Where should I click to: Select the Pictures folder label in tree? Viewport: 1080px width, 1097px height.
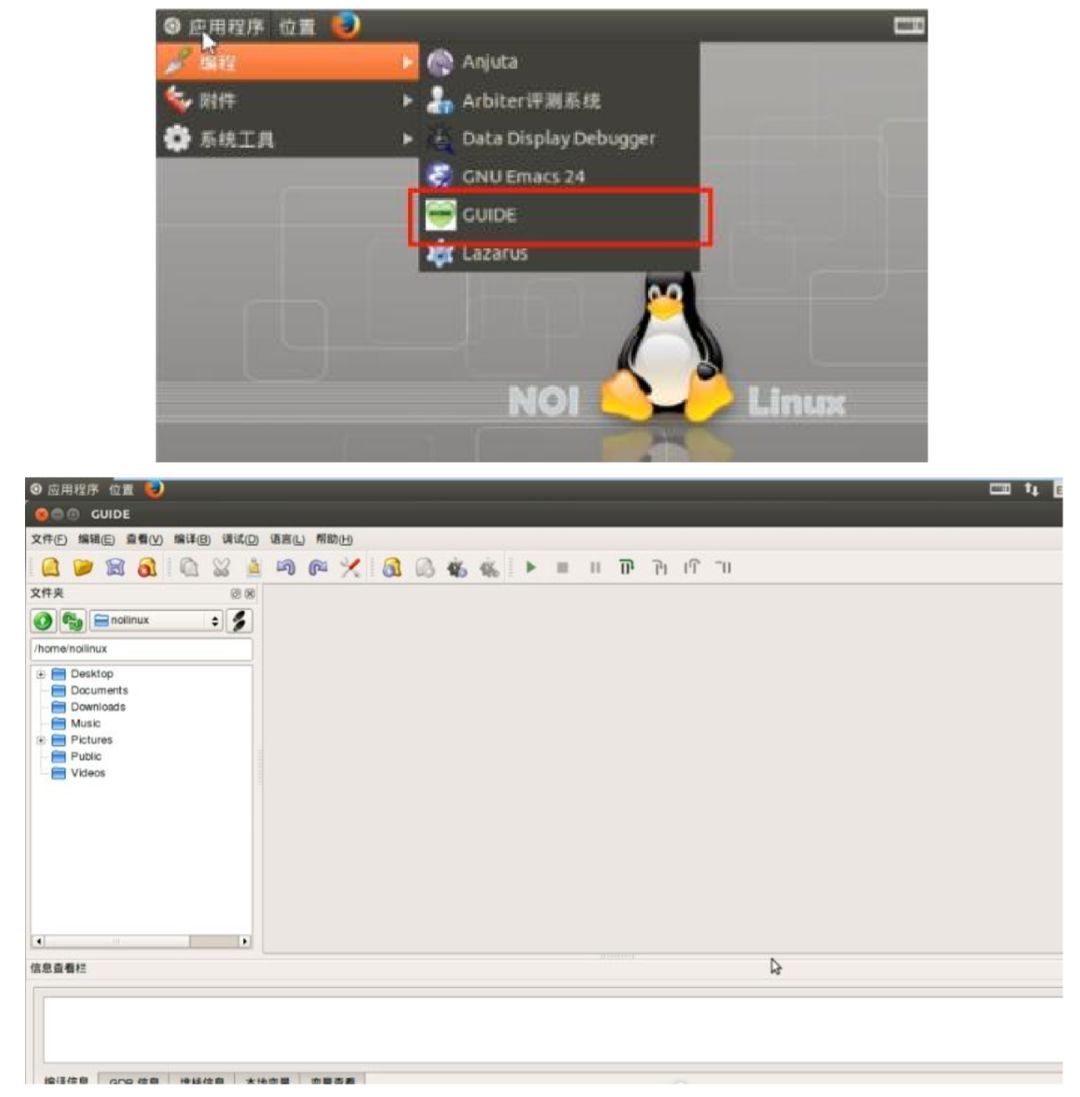(x=92, y=740)
